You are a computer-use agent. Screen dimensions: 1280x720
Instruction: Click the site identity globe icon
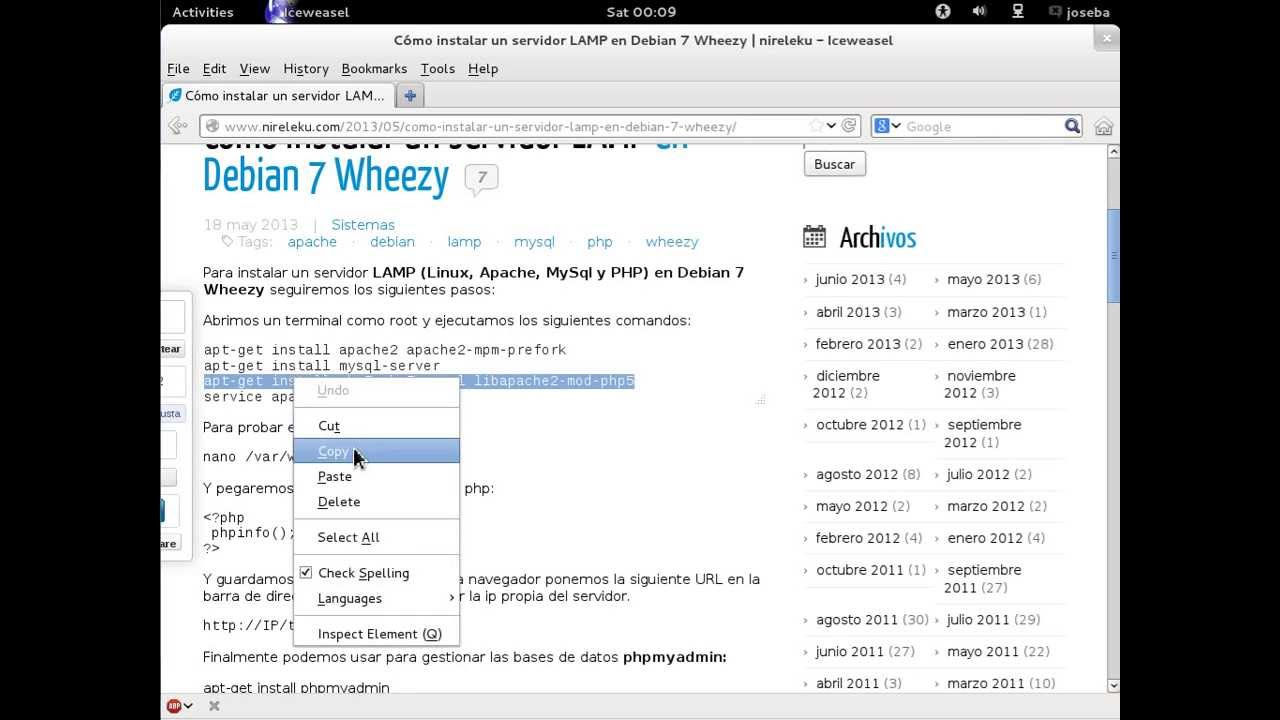click(x=212, y=126)
